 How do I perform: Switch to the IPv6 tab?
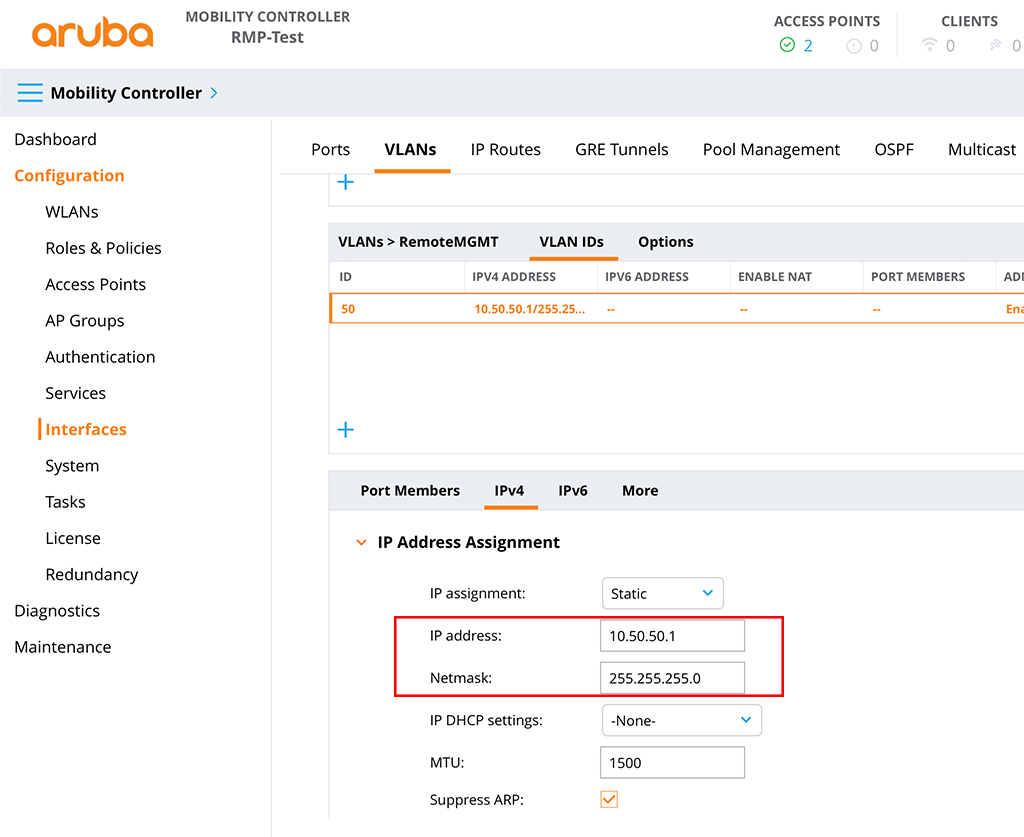click(573, 490)
